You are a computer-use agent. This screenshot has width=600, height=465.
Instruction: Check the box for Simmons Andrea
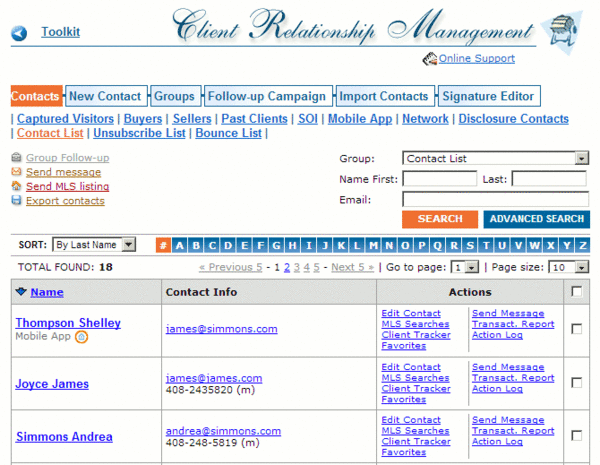tap(577, 436)
